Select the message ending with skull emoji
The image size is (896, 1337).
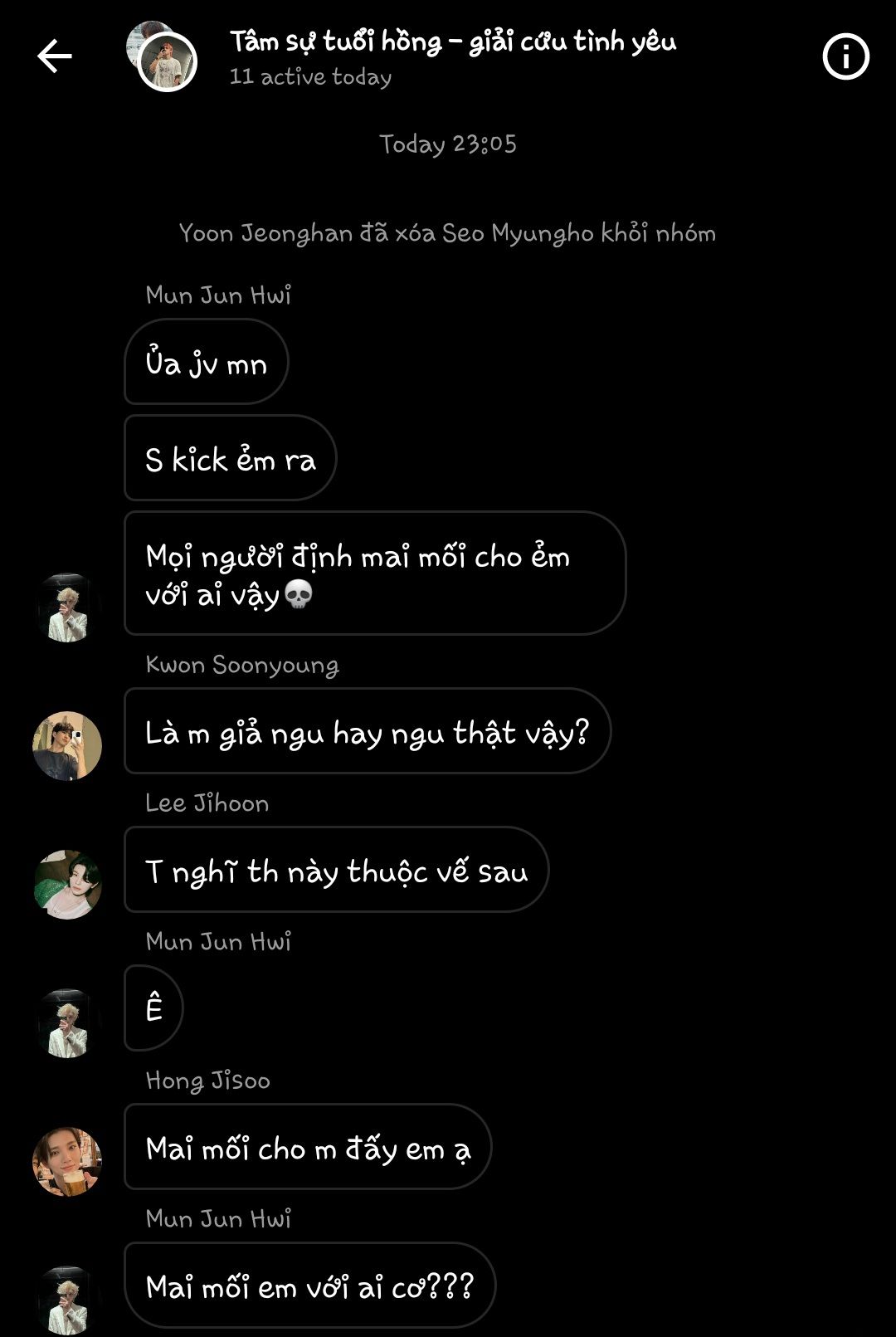[x=375, y=573]
